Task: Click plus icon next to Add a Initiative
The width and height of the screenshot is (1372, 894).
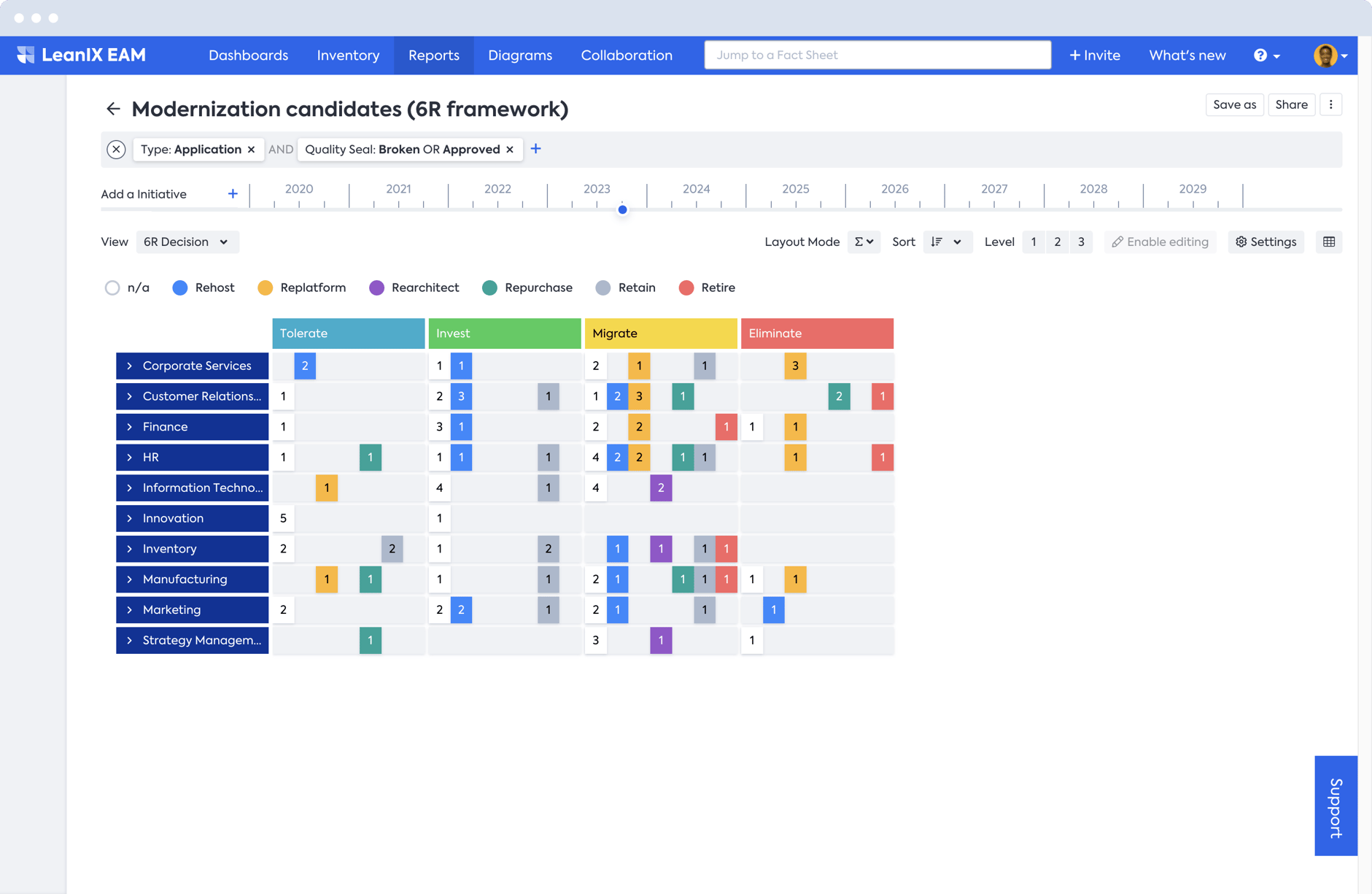Action: [x=233, y=194]
